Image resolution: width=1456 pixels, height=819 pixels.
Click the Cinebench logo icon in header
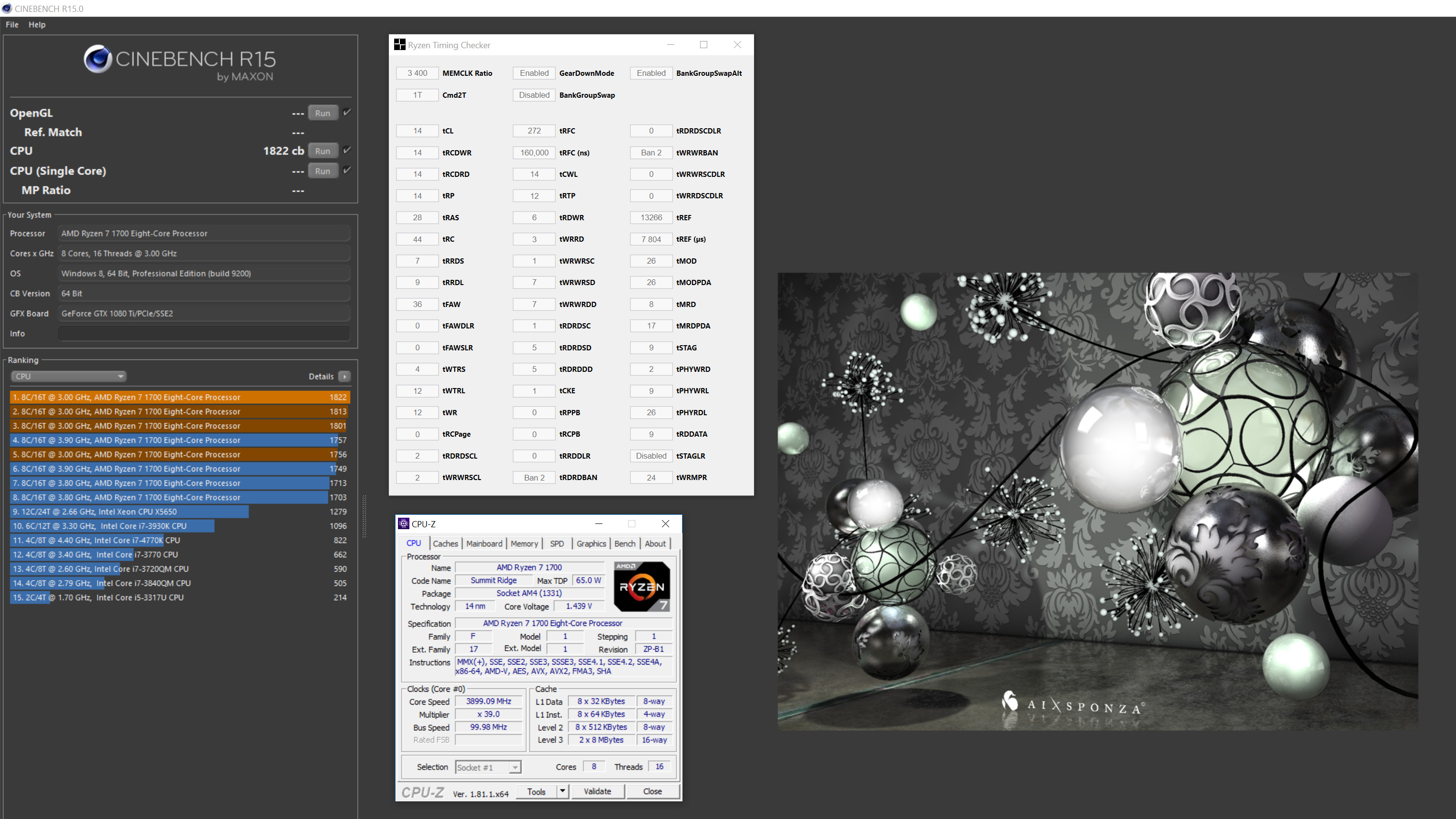(x=98, y=59)
